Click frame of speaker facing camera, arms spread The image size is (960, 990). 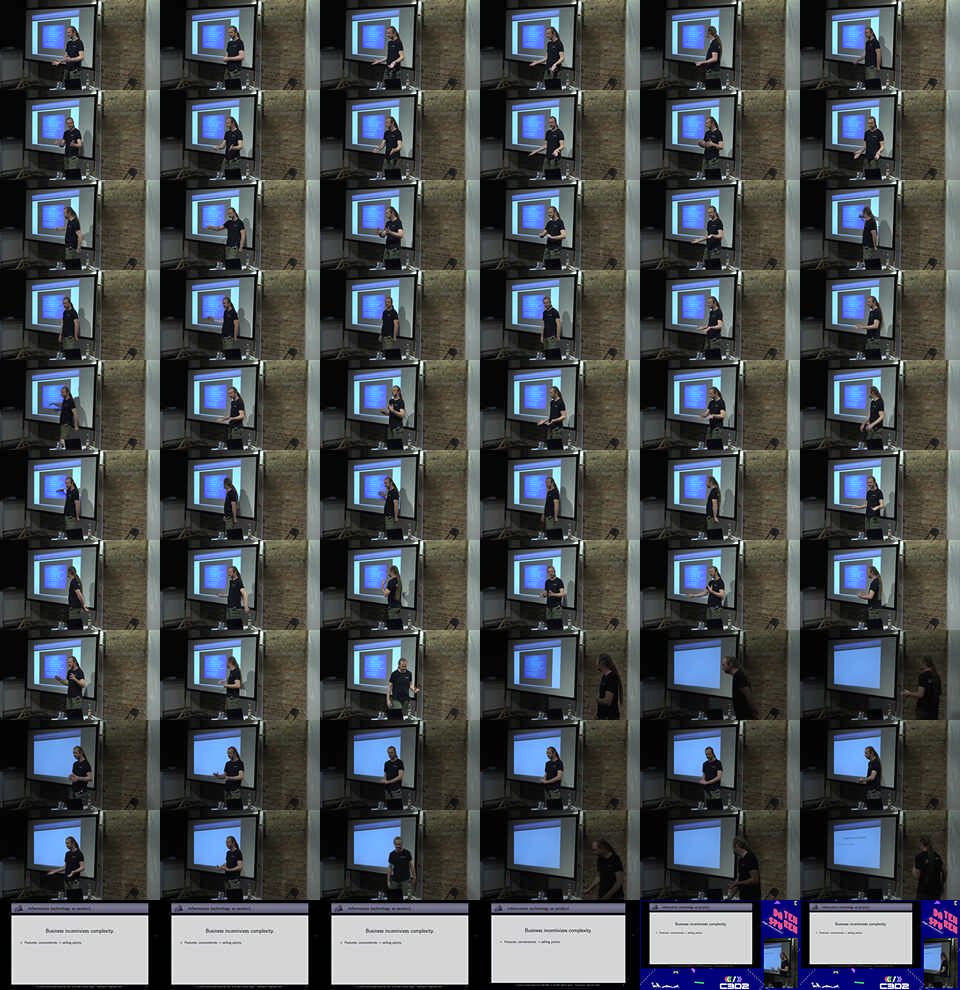pyautogui.click(x=400, y=675)
